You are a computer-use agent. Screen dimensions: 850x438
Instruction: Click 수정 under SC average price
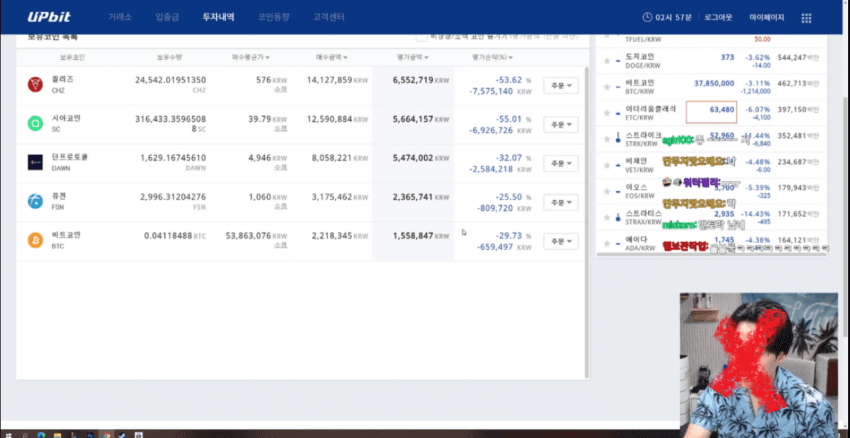[280, 128]
